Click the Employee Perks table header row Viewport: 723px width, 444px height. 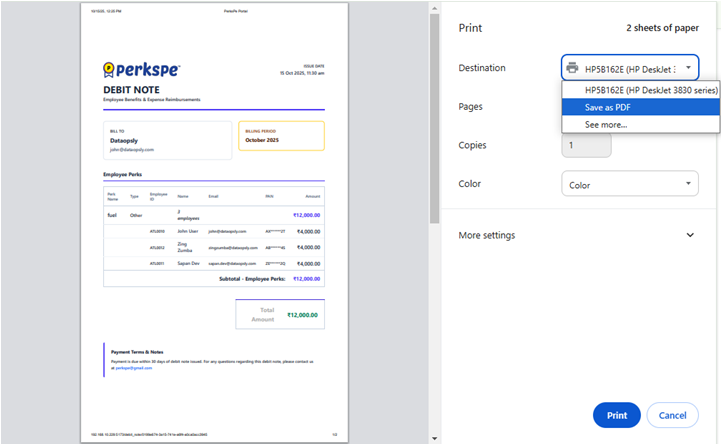pyautogui.click(x=214, y=196)
